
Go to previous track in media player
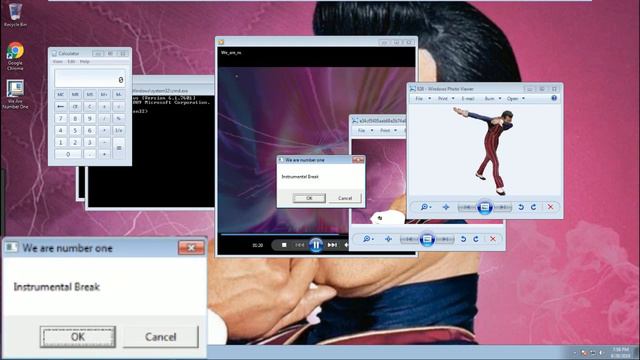point(300,245)
